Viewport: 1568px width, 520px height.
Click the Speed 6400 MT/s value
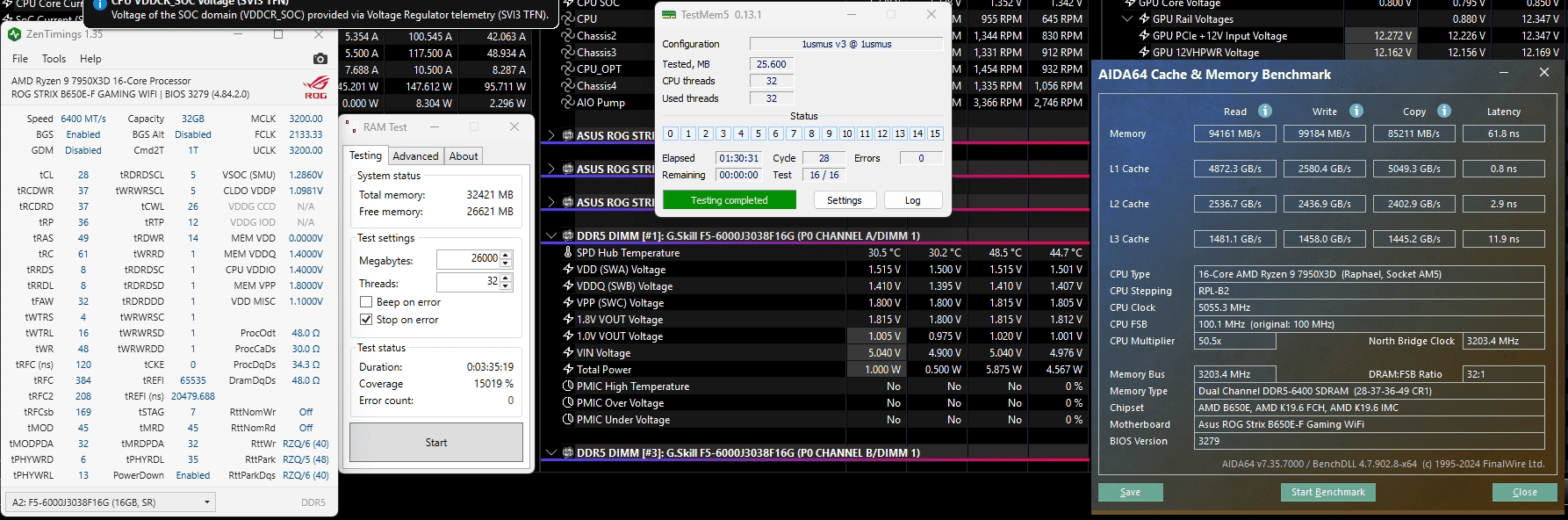(x=83, y=119)
